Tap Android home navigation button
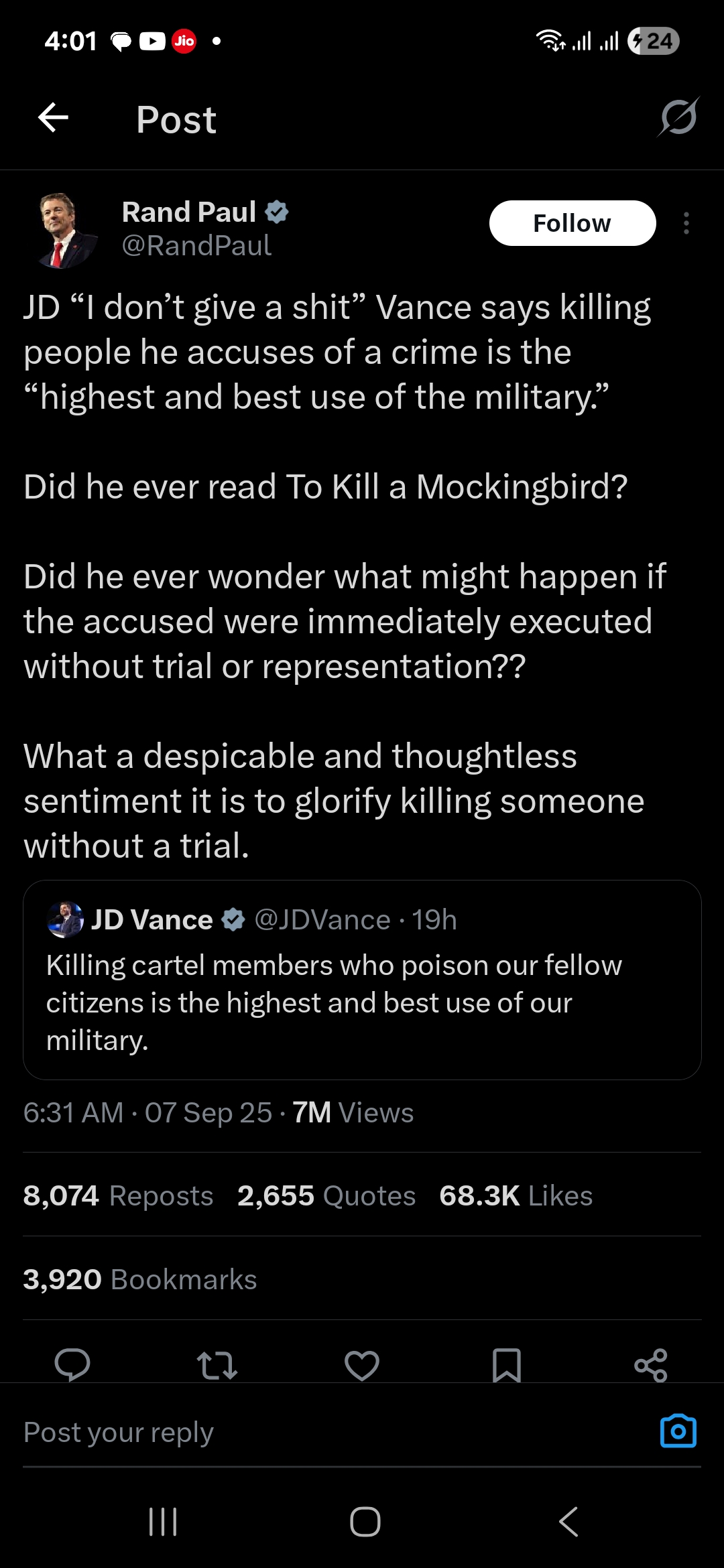 (365, 1521)
